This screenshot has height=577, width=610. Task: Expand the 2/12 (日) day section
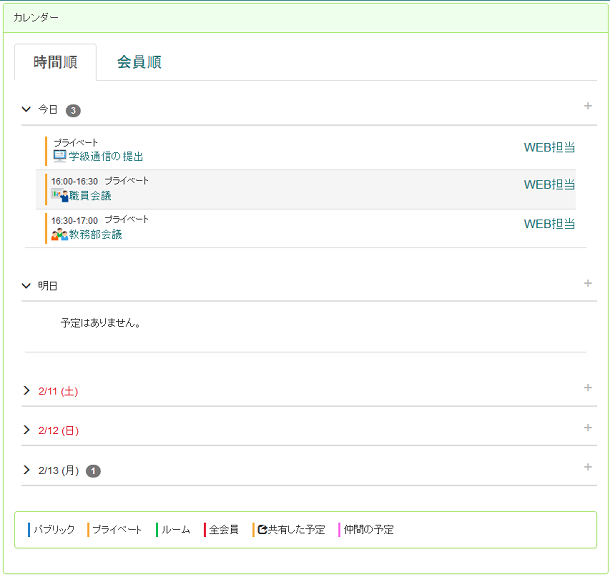(x=26, y=430)
